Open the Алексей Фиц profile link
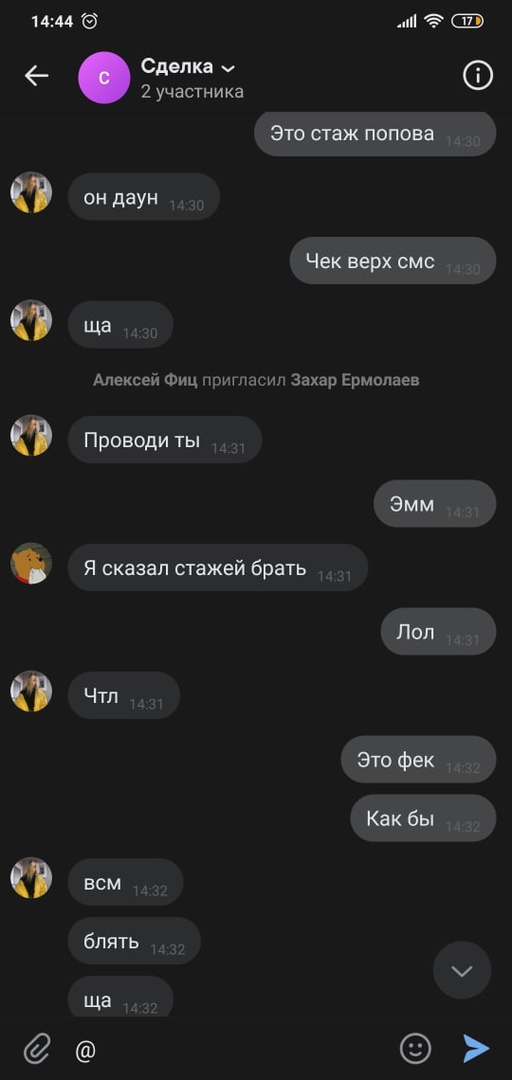The width and height of the screenshot is (512, 1080). [145, 380]
